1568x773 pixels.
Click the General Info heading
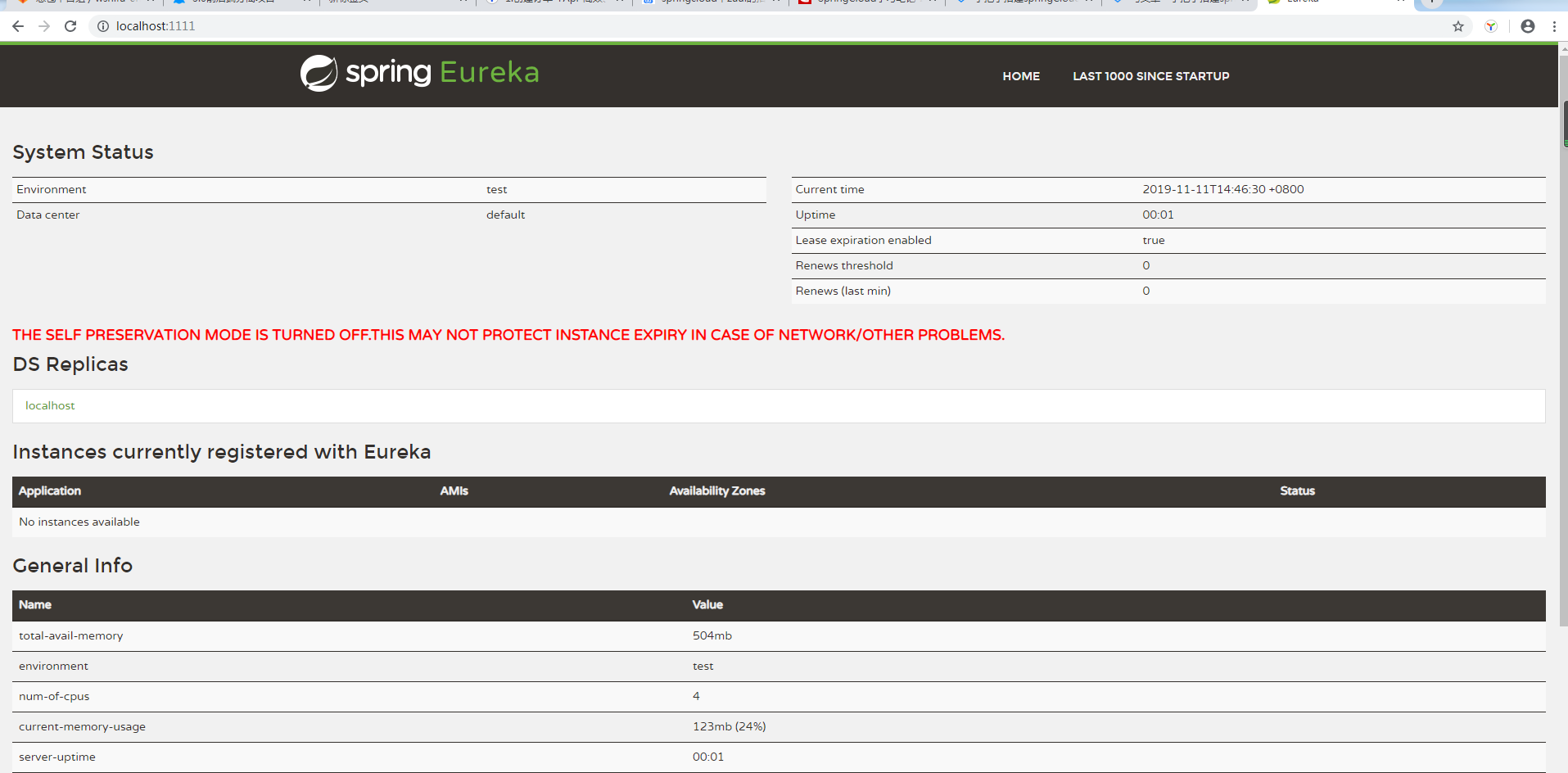[73, 565]
